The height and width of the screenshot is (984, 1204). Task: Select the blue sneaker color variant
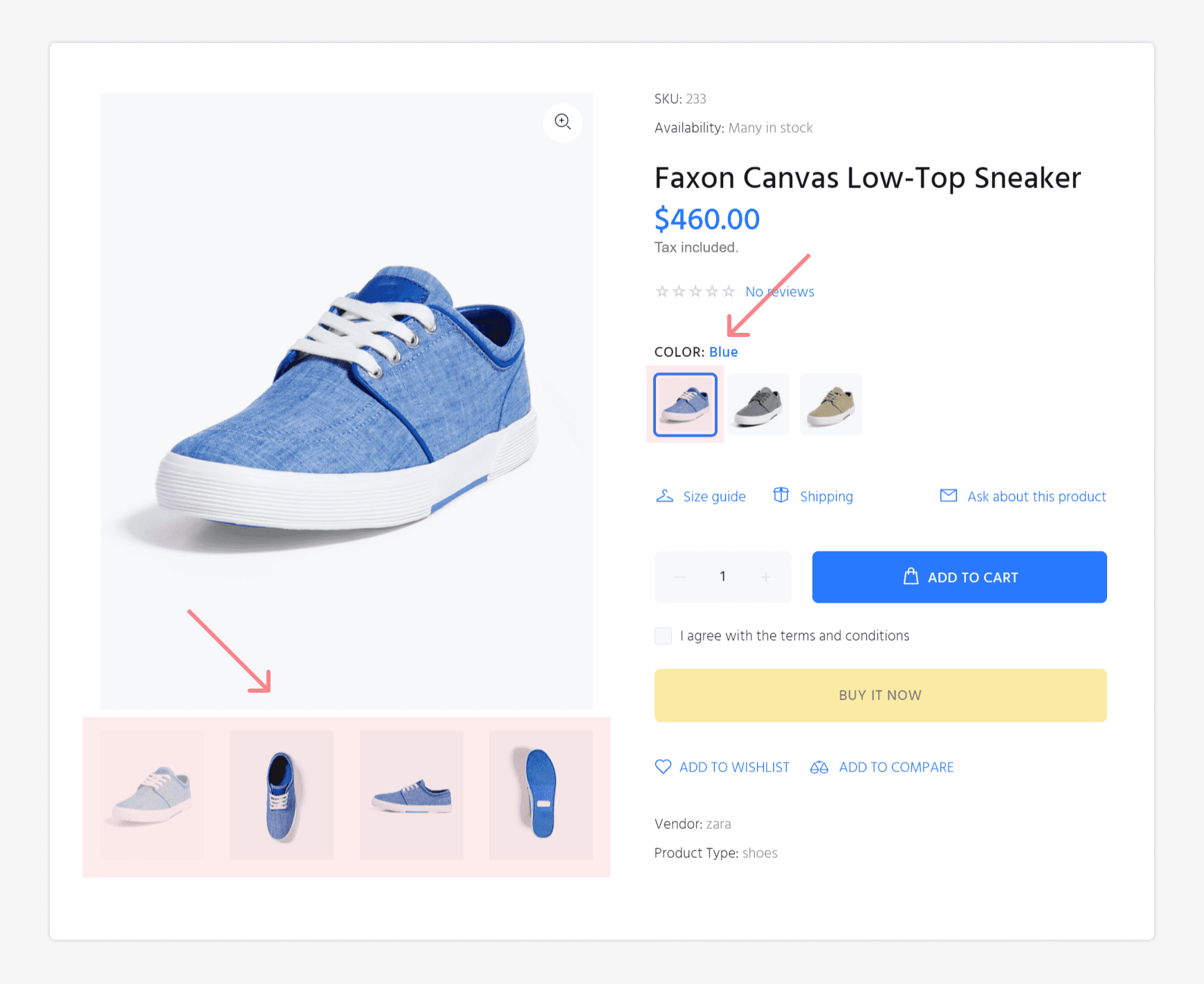click(685, 404)
